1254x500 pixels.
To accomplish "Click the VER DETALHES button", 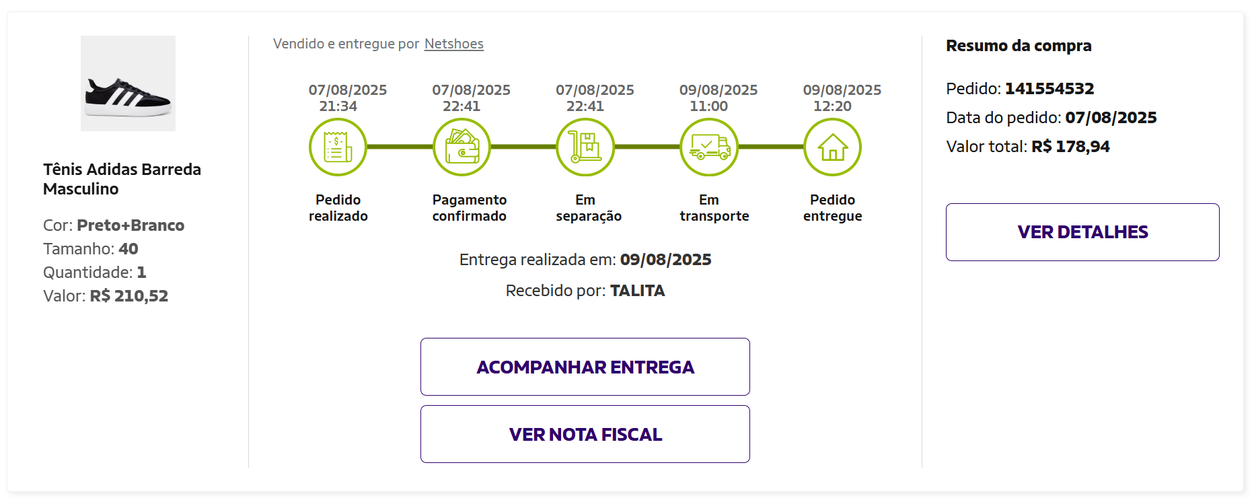I will 1083,232.
